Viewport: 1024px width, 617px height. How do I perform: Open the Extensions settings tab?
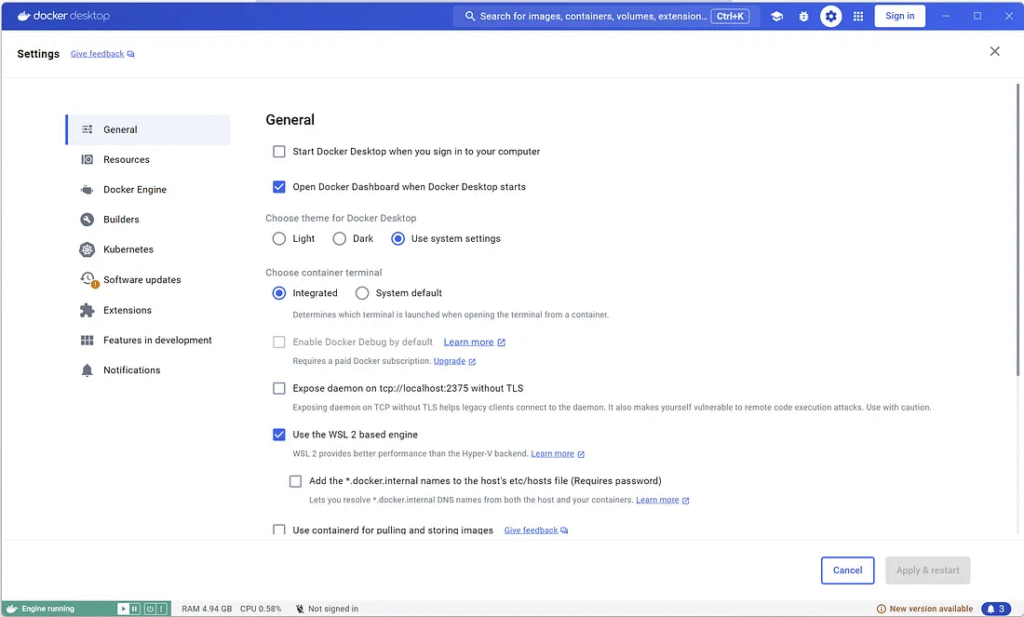point(148,310)
